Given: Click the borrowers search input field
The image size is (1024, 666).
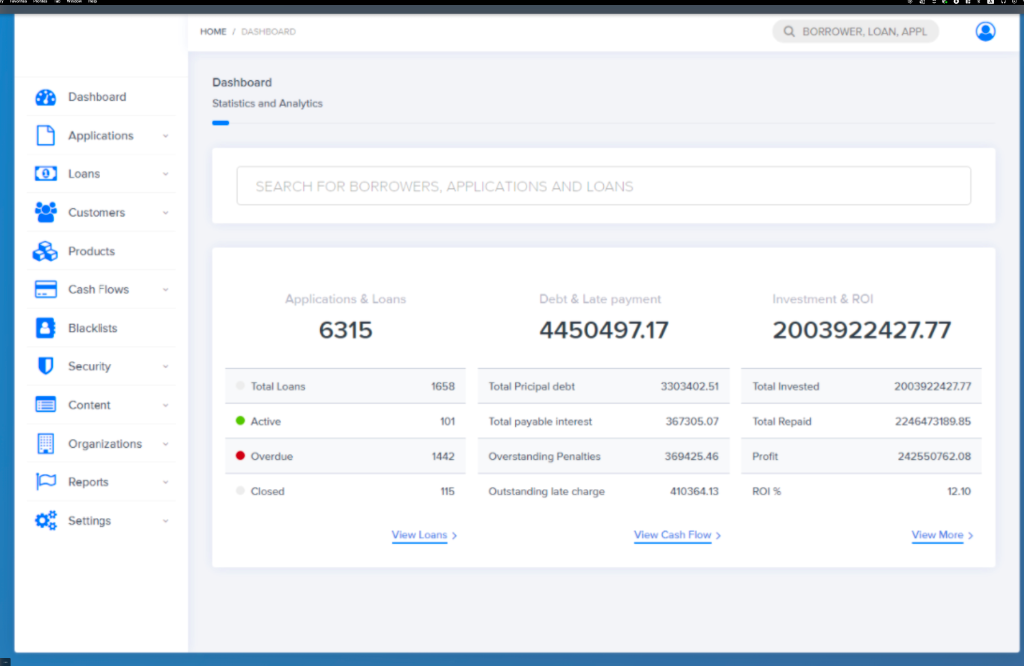Looking at the screenshot, I should [603, 185].
